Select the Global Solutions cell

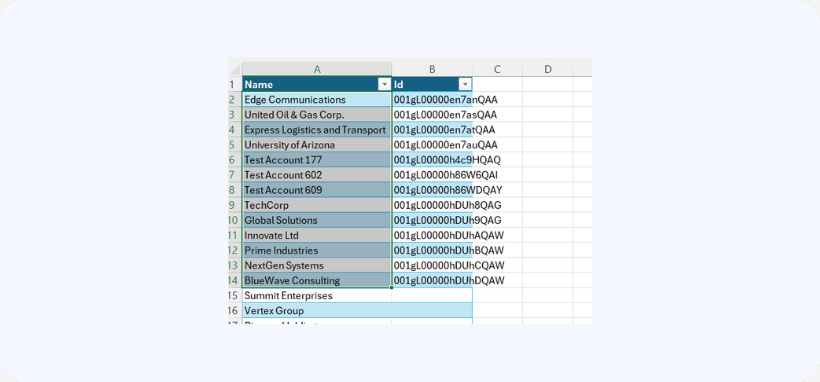coord(317,220)
